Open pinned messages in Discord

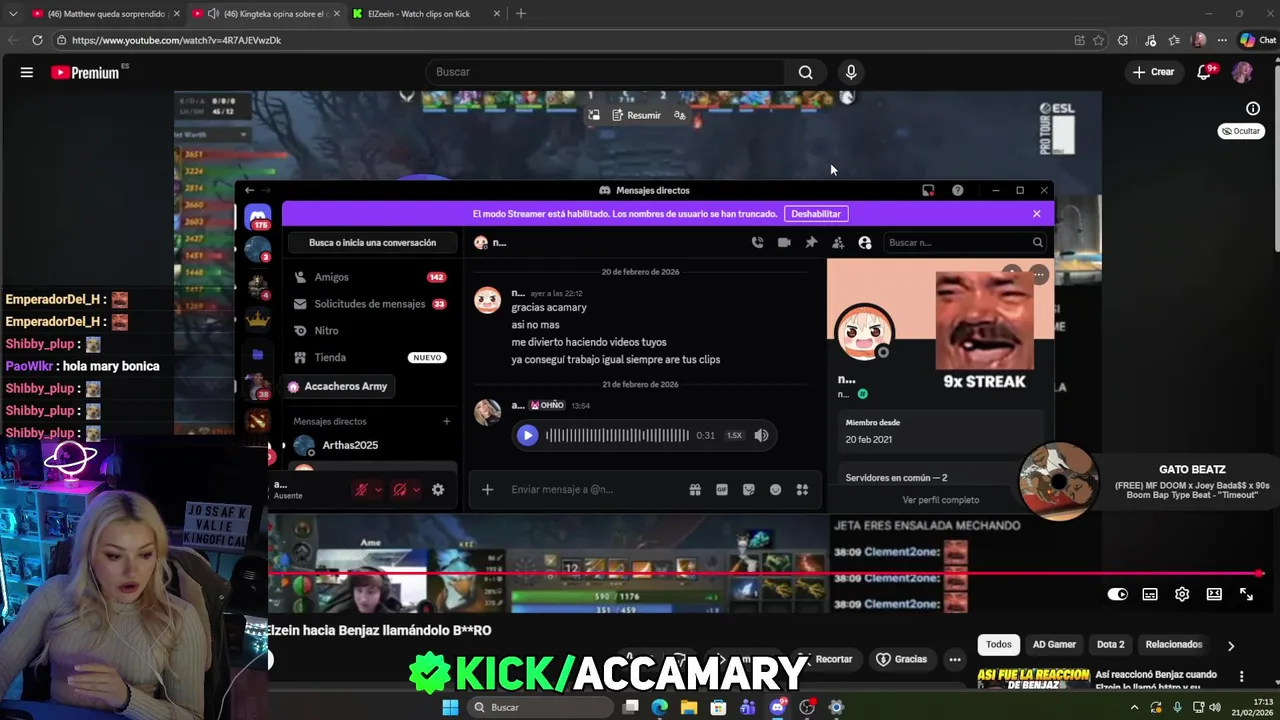(x=811, y=242)
